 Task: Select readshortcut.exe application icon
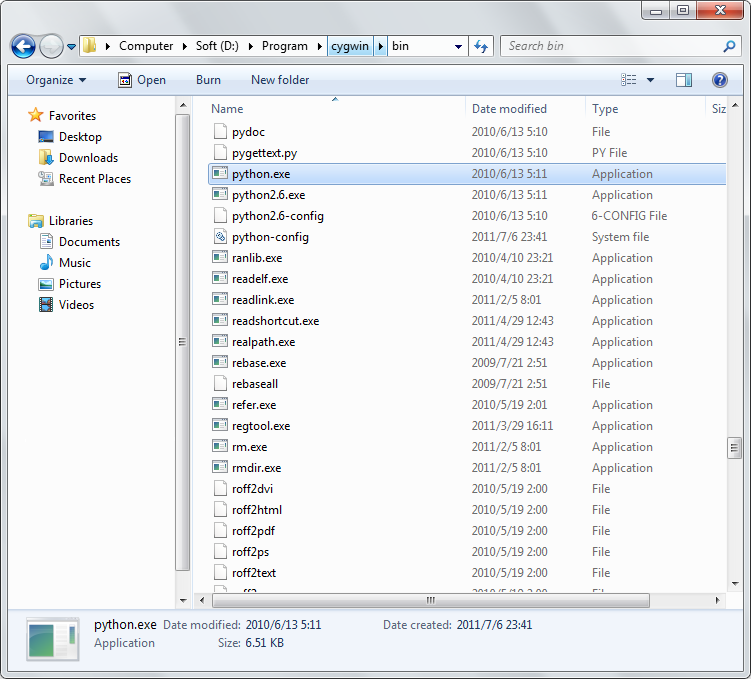220,320
